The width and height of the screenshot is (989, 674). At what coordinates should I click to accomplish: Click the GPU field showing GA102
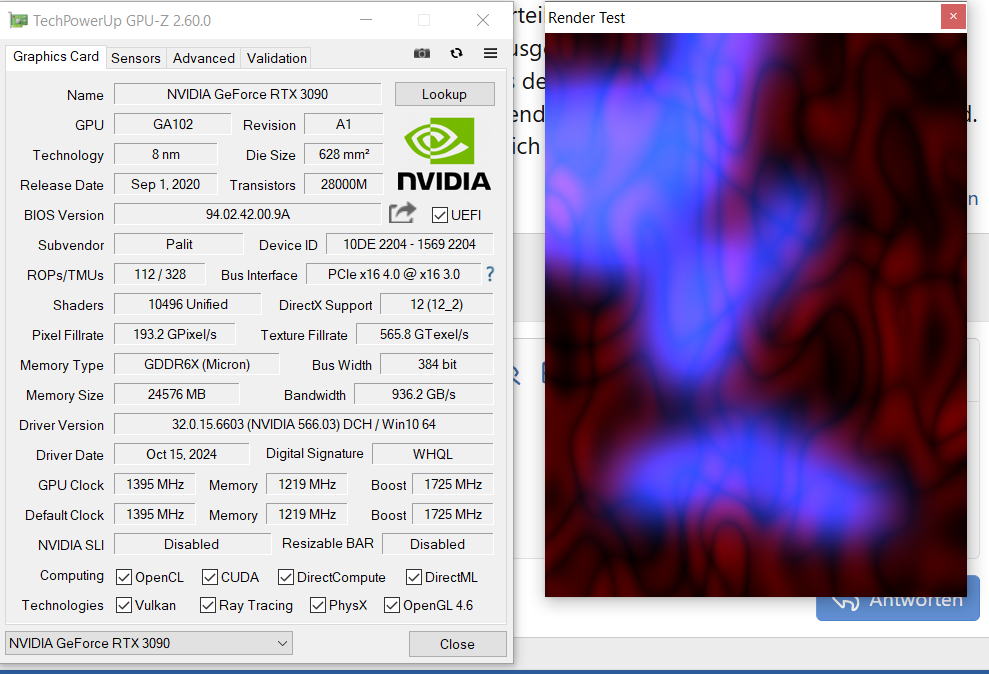click(172, 124)
